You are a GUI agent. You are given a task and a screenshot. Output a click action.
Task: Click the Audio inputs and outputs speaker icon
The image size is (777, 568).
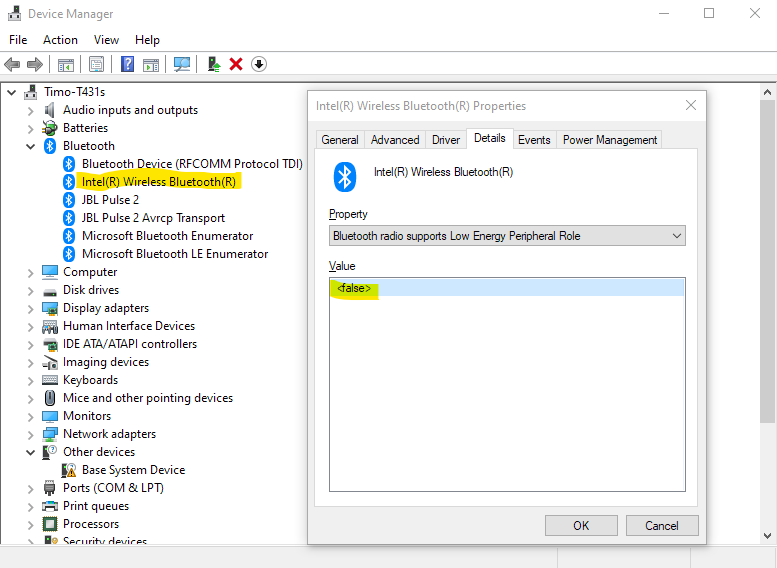[x=50, y=110]
